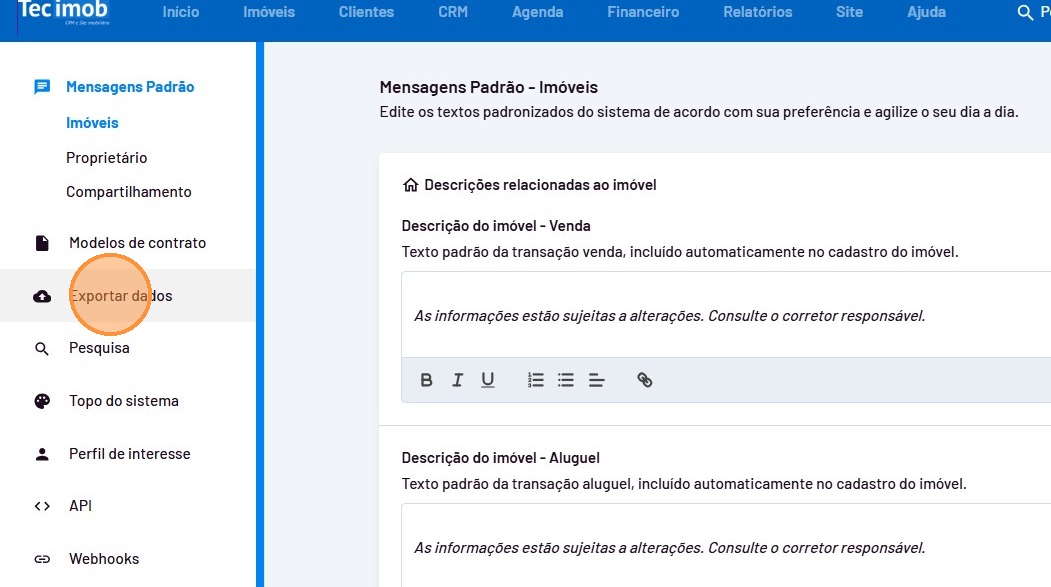Image resolution: width=1051 pixels, height=587 pixels.
Task: Insert a bulleted list in the editor
Action: click(x=566, y=380)
